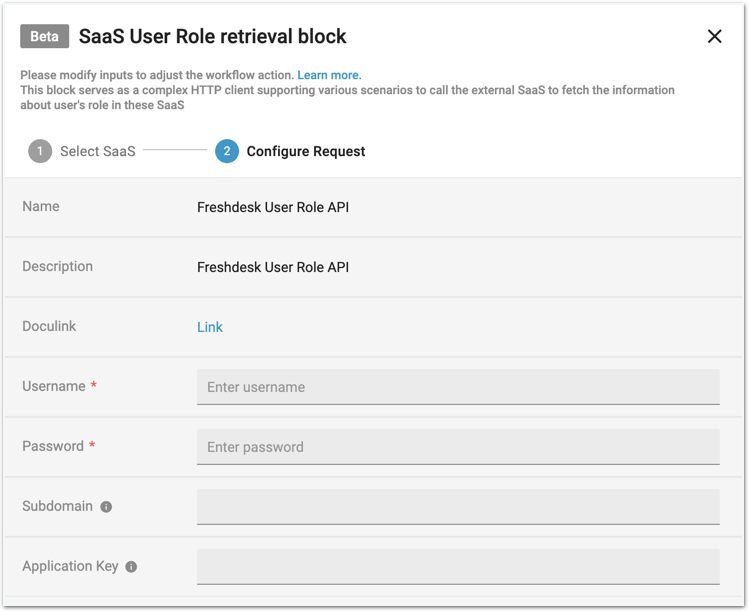This screenshot has height=611, width=749.
Task: Select the Configure Request step label
Action: click(305, 151)
